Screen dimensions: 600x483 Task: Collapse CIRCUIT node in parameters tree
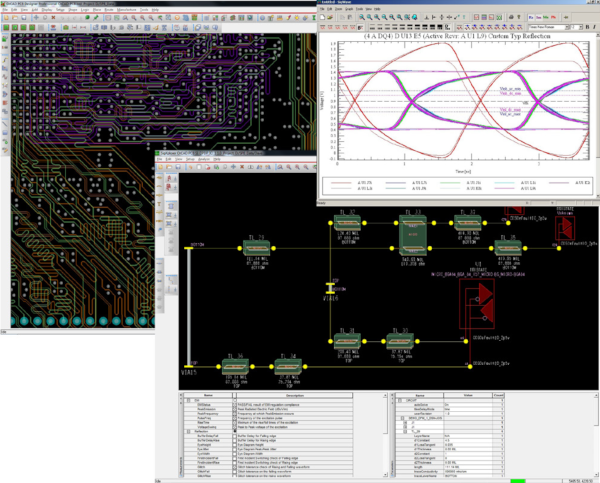point(400,401)
